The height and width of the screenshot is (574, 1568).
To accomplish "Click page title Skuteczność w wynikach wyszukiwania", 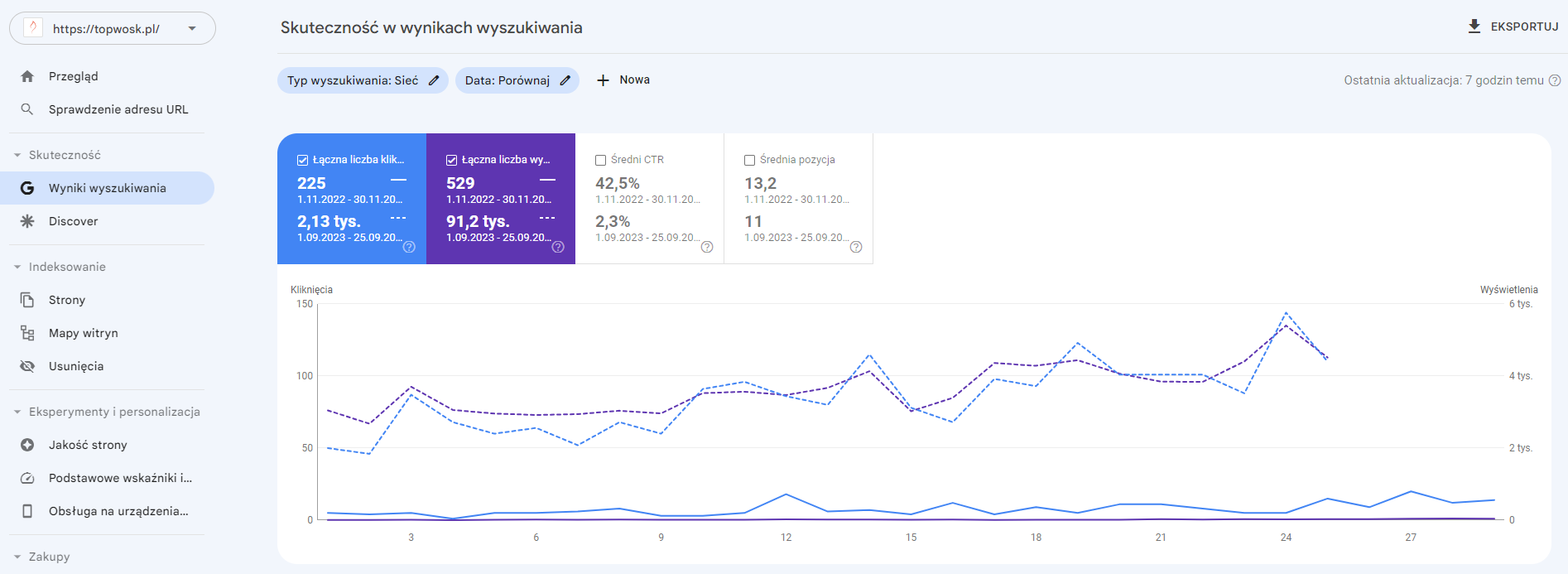I will point(431,27).
